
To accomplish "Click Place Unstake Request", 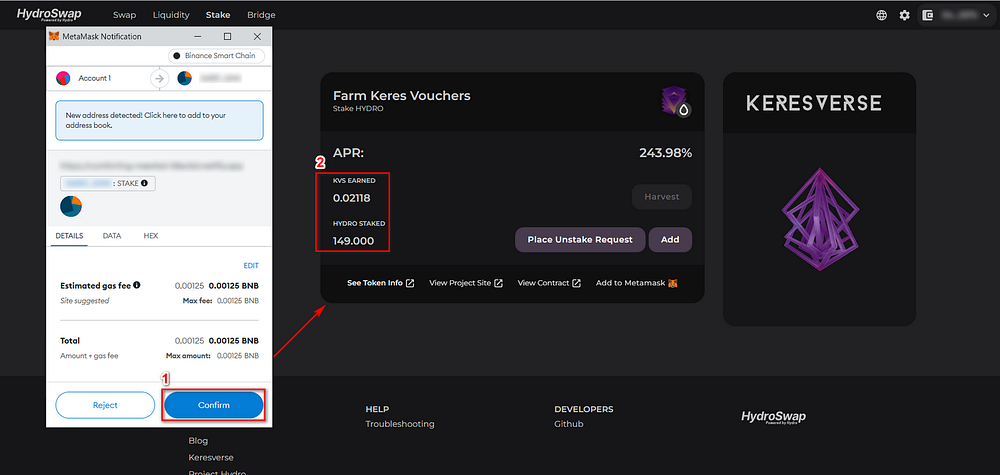I will tap(580, 240).
